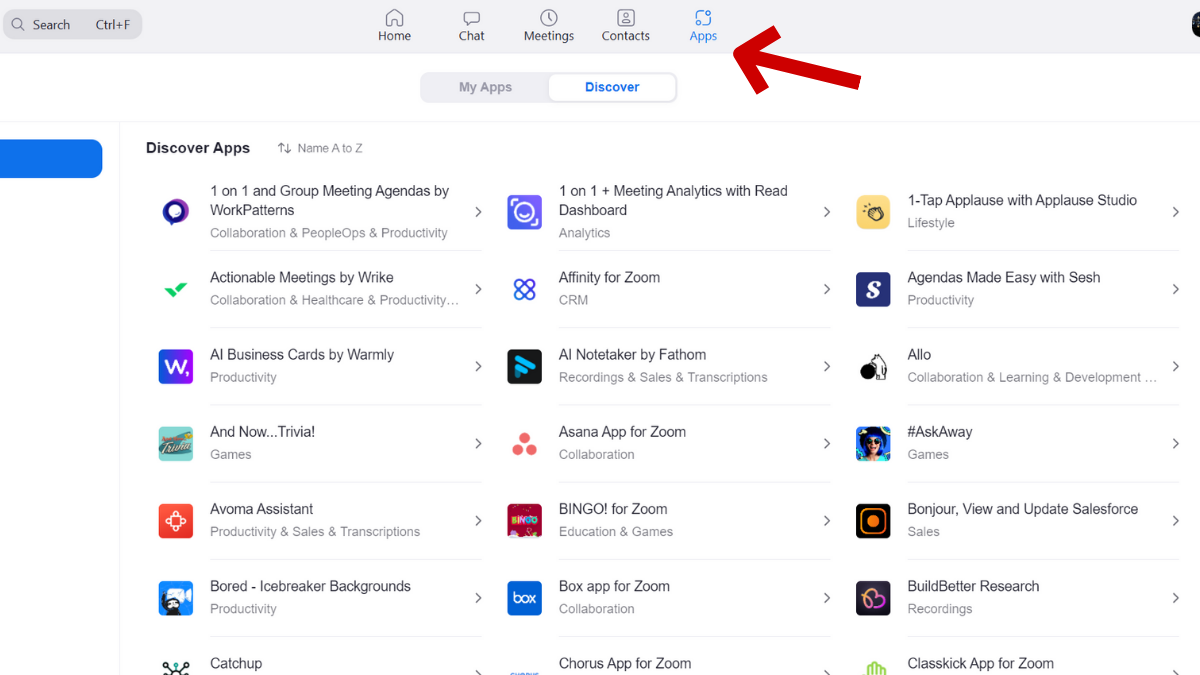Click the Bonjour Salesforce app icon

[872, 521]
